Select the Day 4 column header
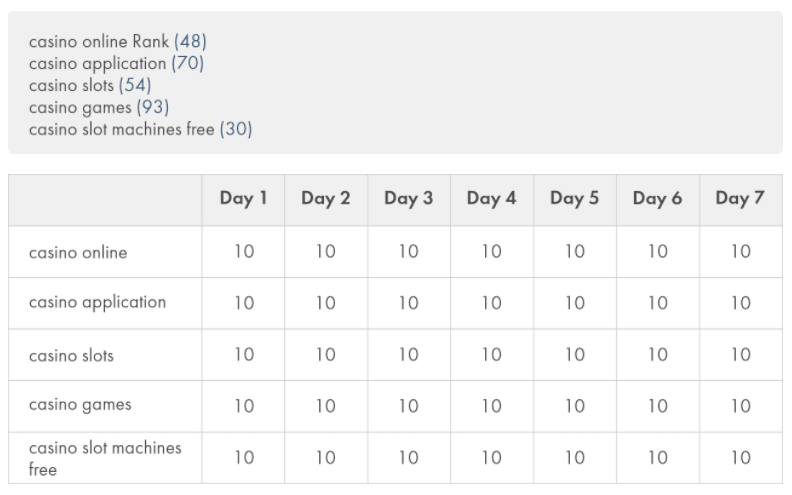This screenshot has width=792, height=495. [491, 199]
